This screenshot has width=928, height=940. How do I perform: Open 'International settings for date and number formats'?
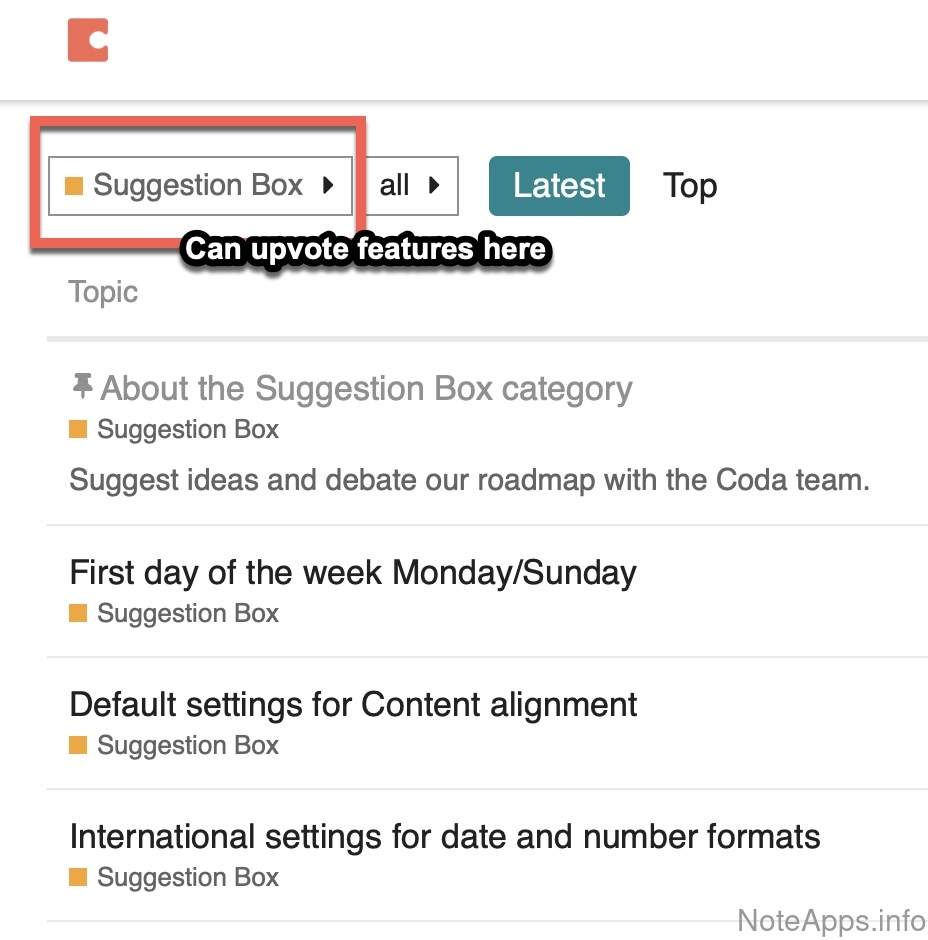[445, 837]
